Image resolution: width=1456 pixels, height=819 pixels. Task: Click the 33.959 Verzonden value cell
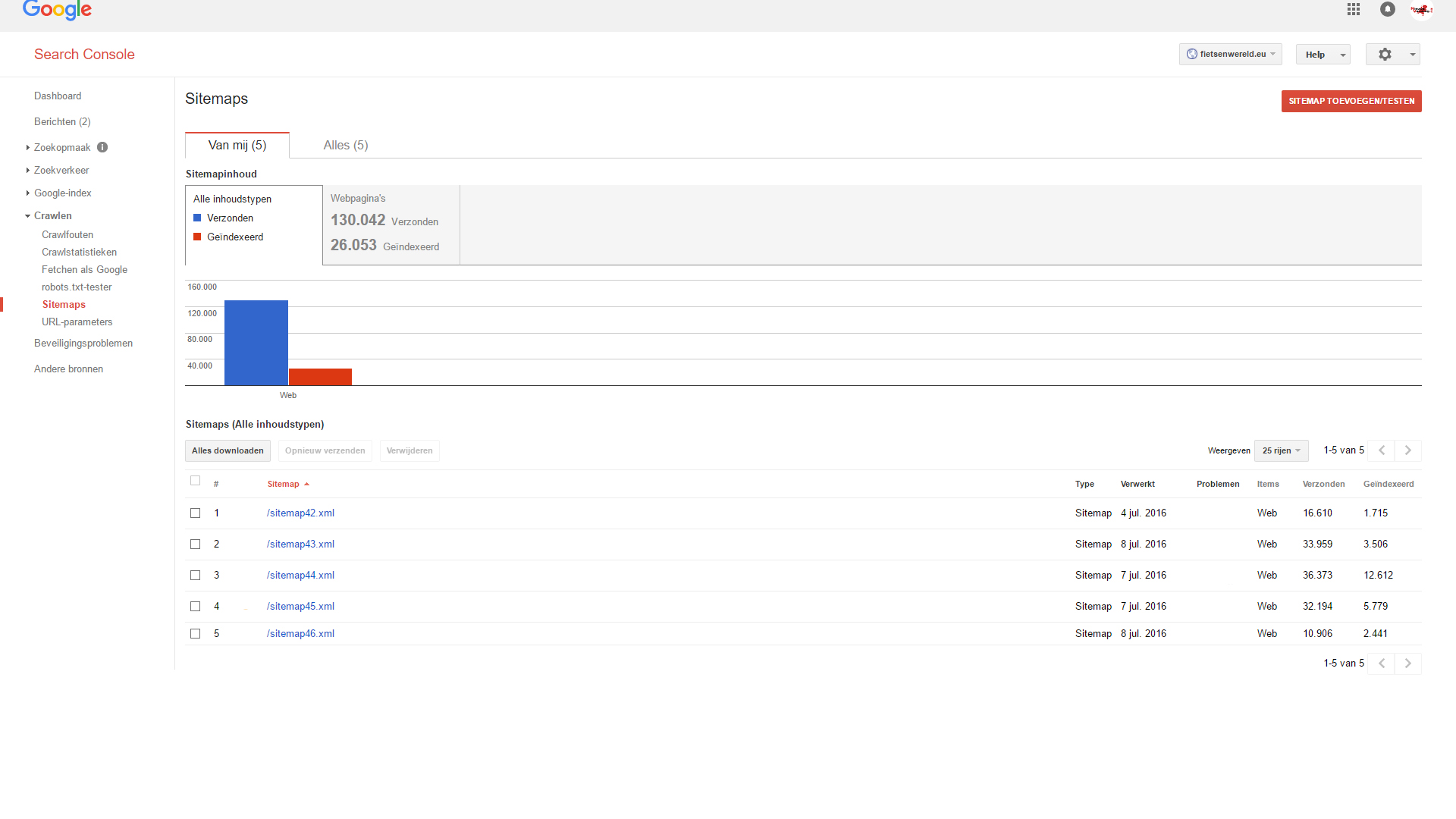tap(1318, 544)
